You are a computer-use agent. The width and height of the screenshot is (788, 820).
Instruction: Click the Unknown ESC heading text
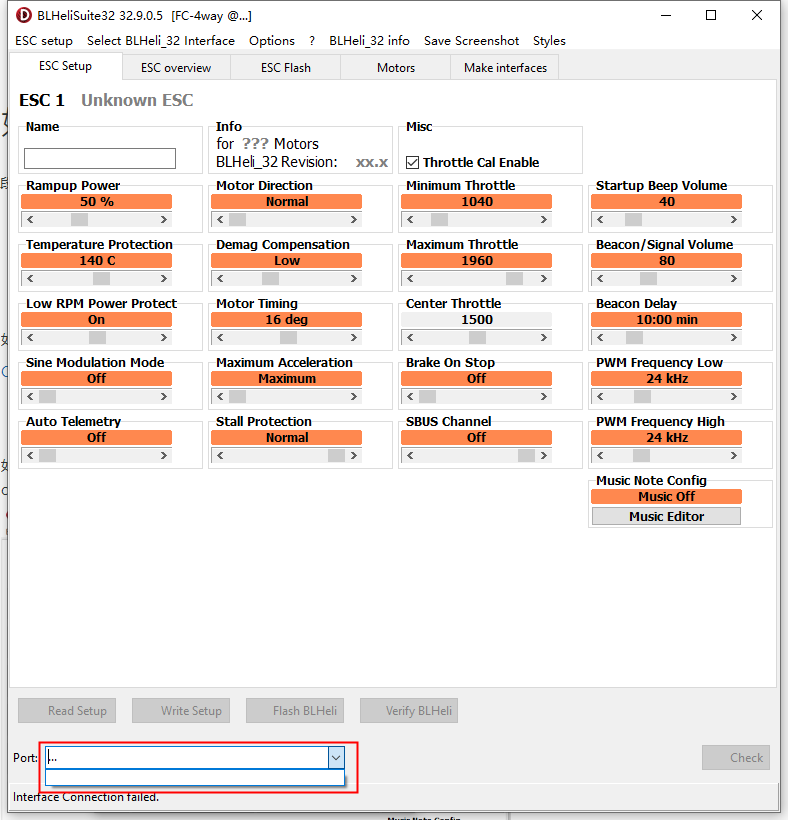click(137, 100)
